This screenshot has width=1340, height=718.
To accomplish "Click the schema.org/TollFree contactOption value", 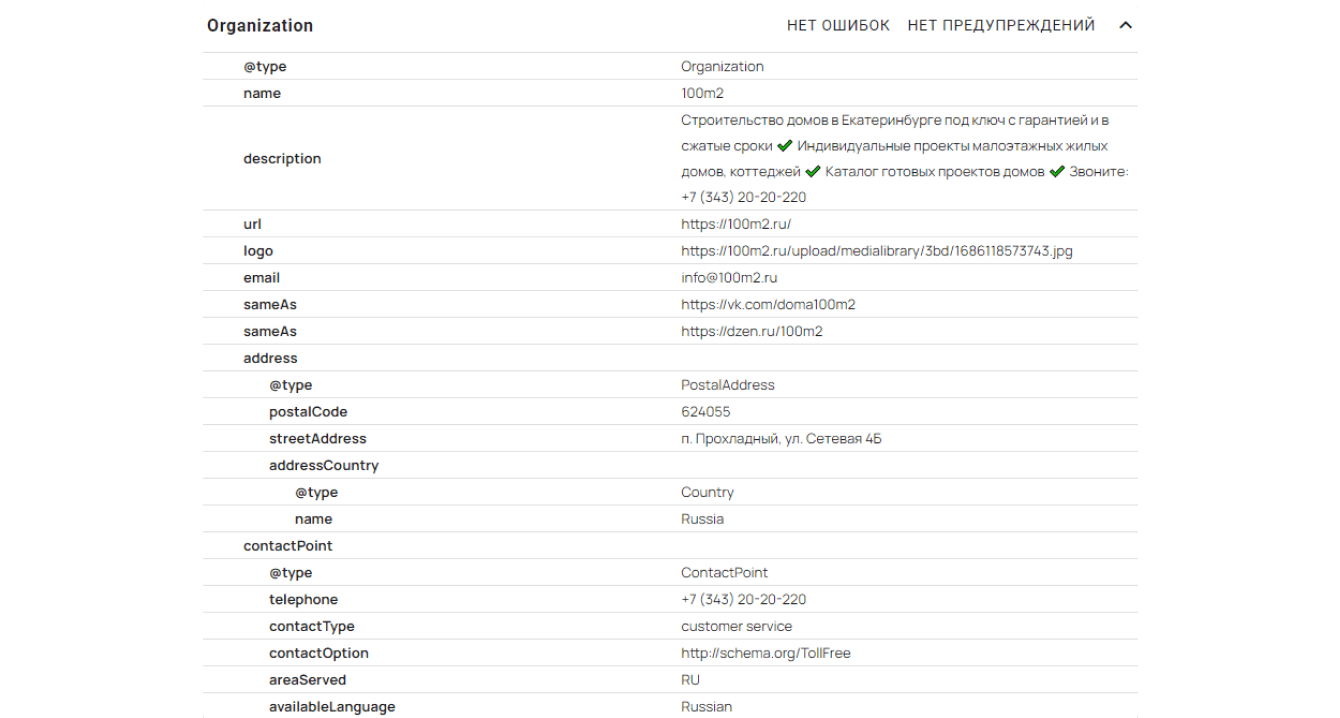I will [x=766, y=653].
